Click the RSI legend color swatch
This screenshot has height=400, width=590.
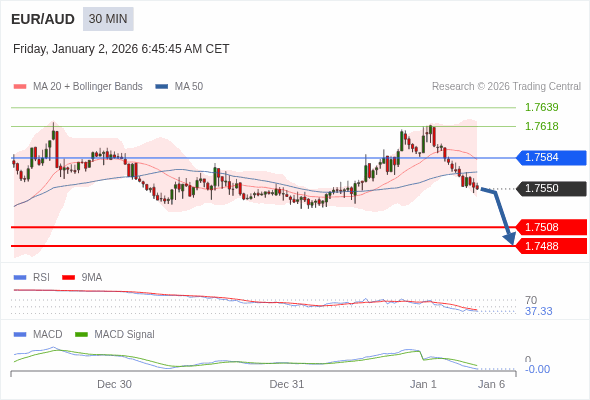pos(20,278)
